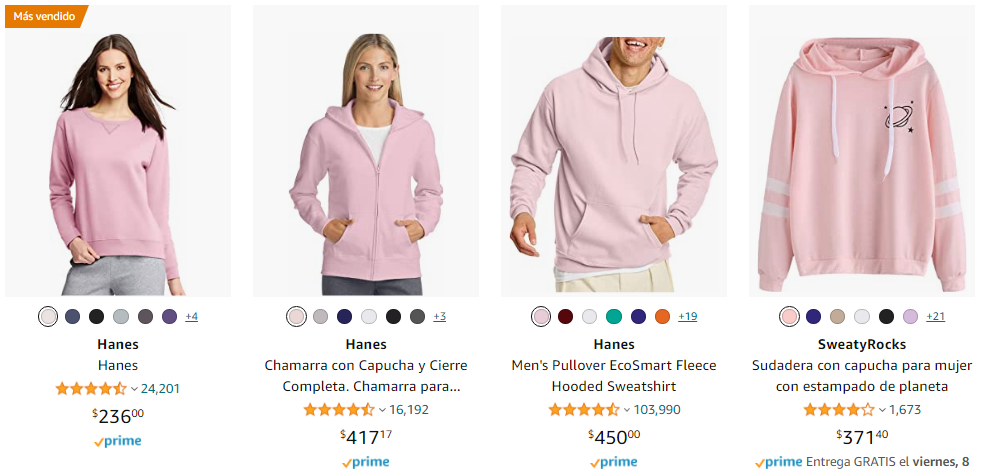Choose orange swatch on Hanes EcoSmart hoodie
This screenshot has height=474, width=984.
[x=663, y=316]
